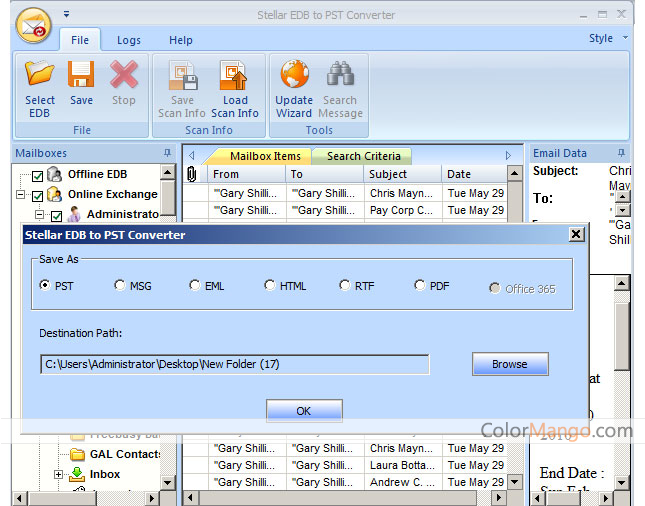The width and height of the screenshot is (645, 506).
Task: Click the Destination Path text field
Action: point(234,365)
